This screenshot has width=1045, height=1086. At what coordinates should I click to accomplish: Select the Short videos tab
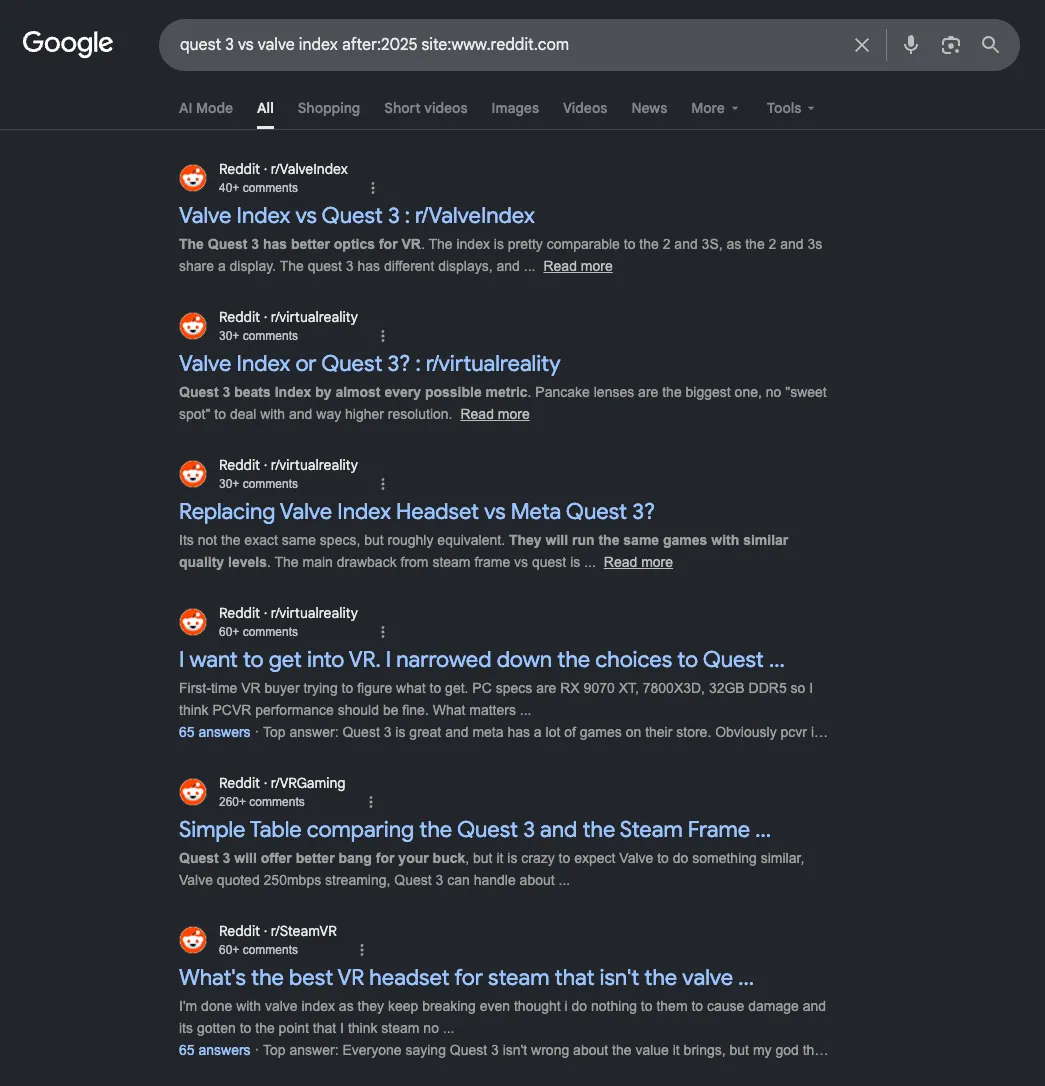tap(425, 108)
